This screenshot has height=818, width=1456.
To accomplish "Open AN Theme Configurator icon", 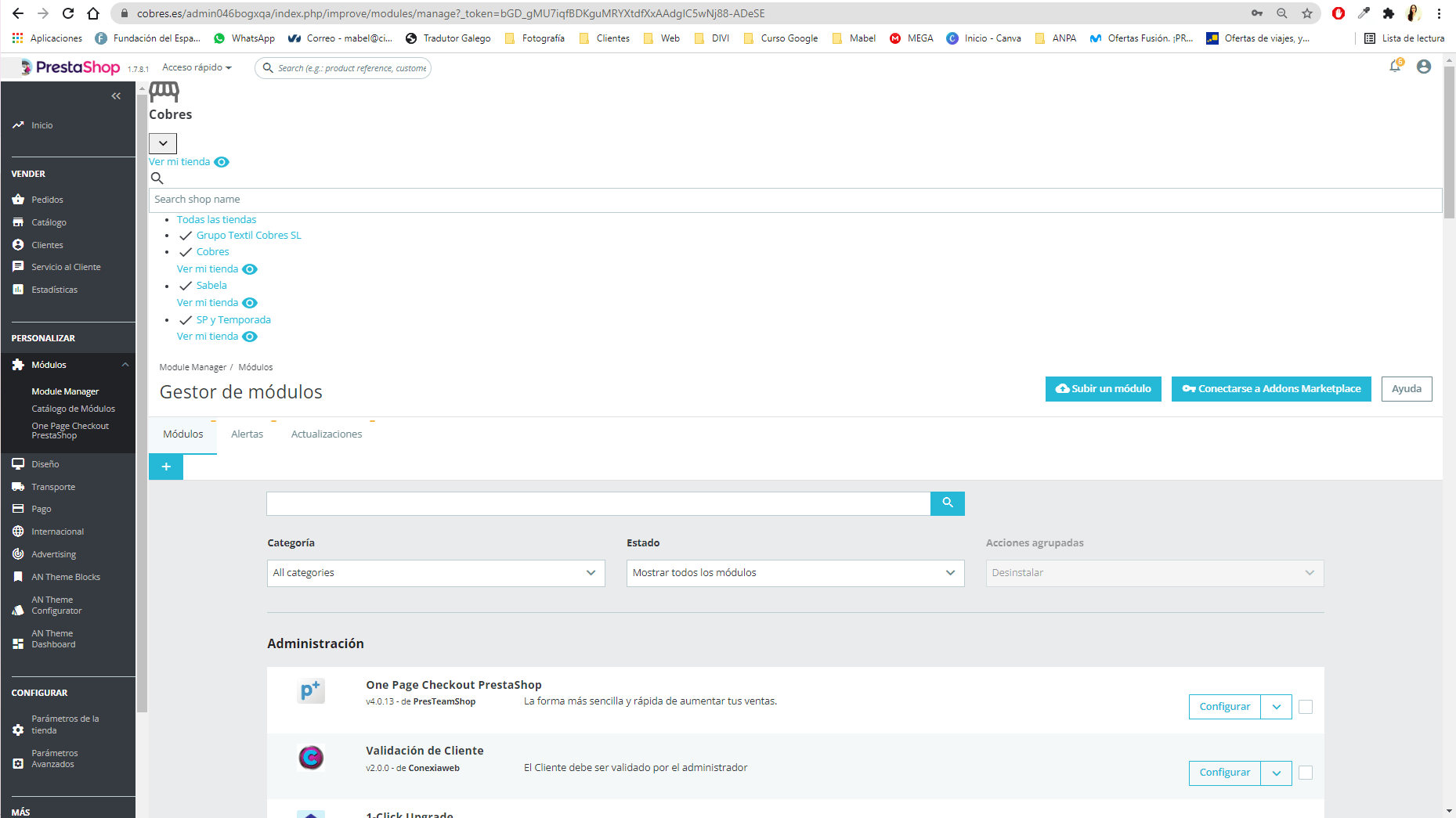I will tap(18, 610).
